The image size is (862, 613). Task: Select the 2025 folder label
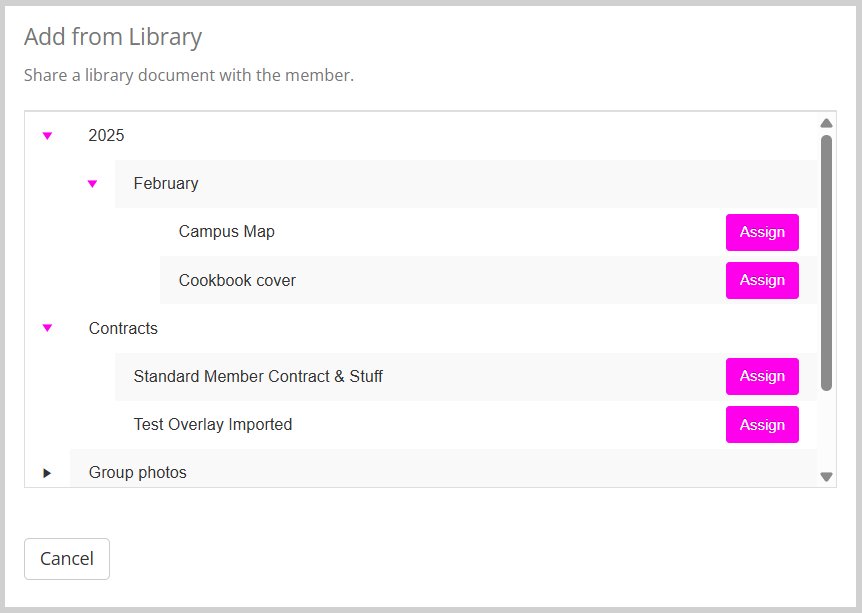coord(106,135)
